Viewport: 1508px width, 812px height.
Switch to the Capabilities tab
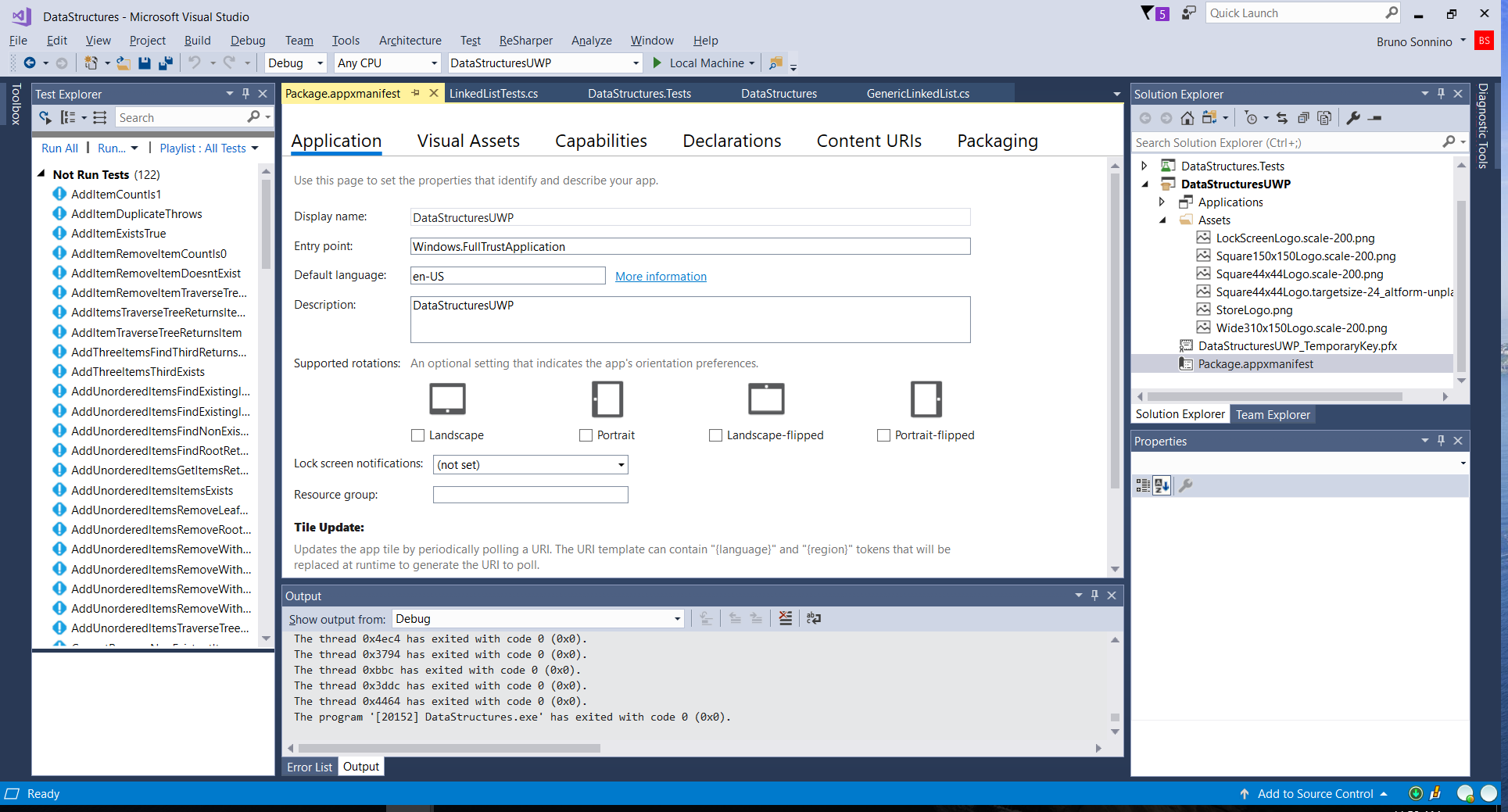tap(600, 141)
